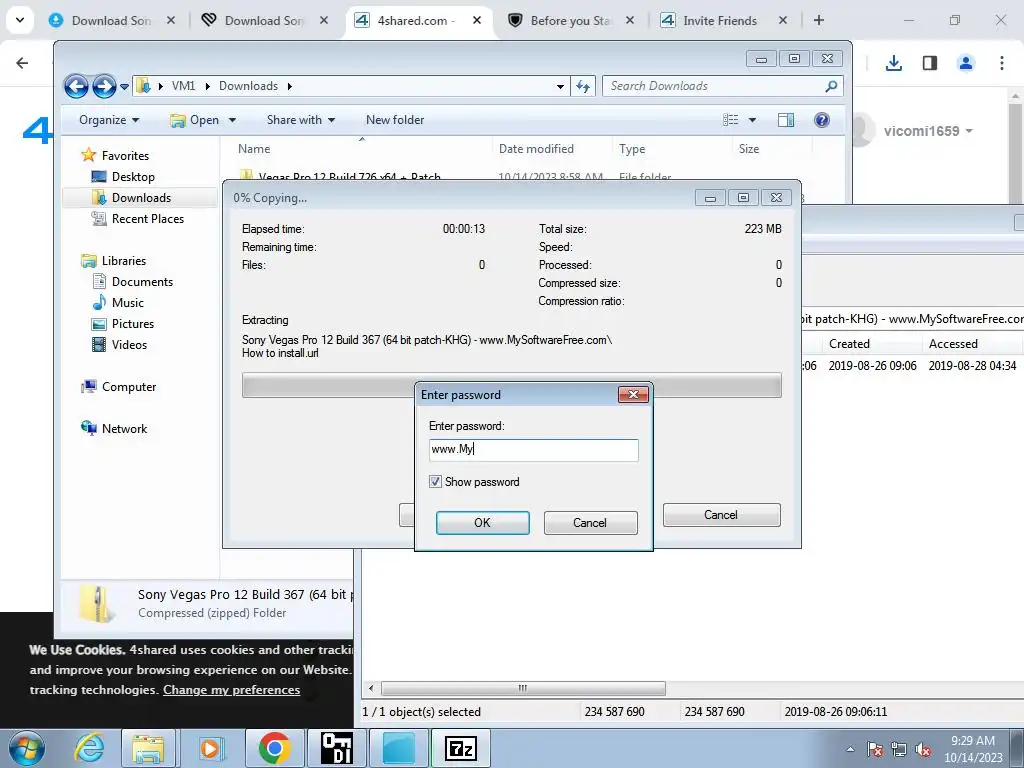Sort files by Date modified column
1024x768 pixels.
536,149
